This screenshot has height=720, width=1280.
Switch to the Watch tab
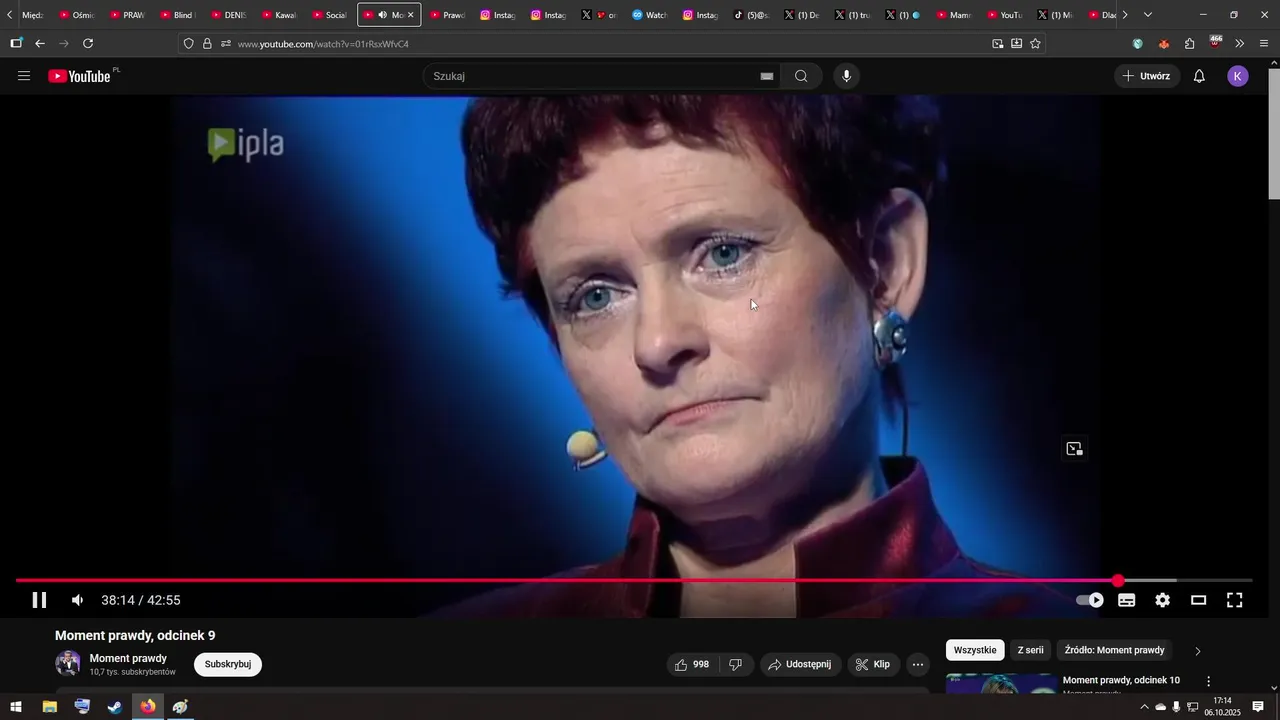[649, 15]
